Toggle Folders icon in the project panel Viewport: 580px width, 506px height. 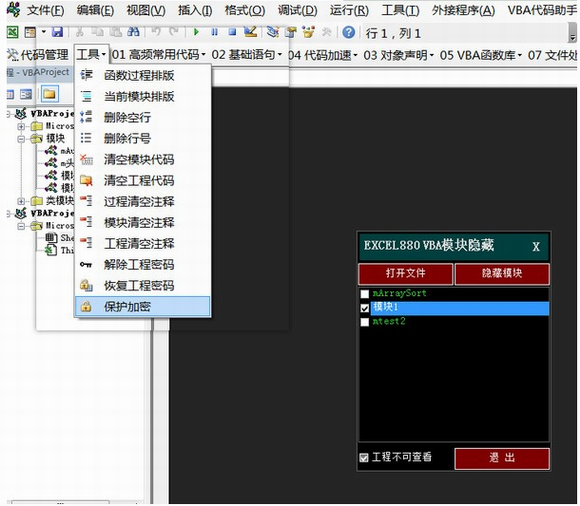click(50, 94)
